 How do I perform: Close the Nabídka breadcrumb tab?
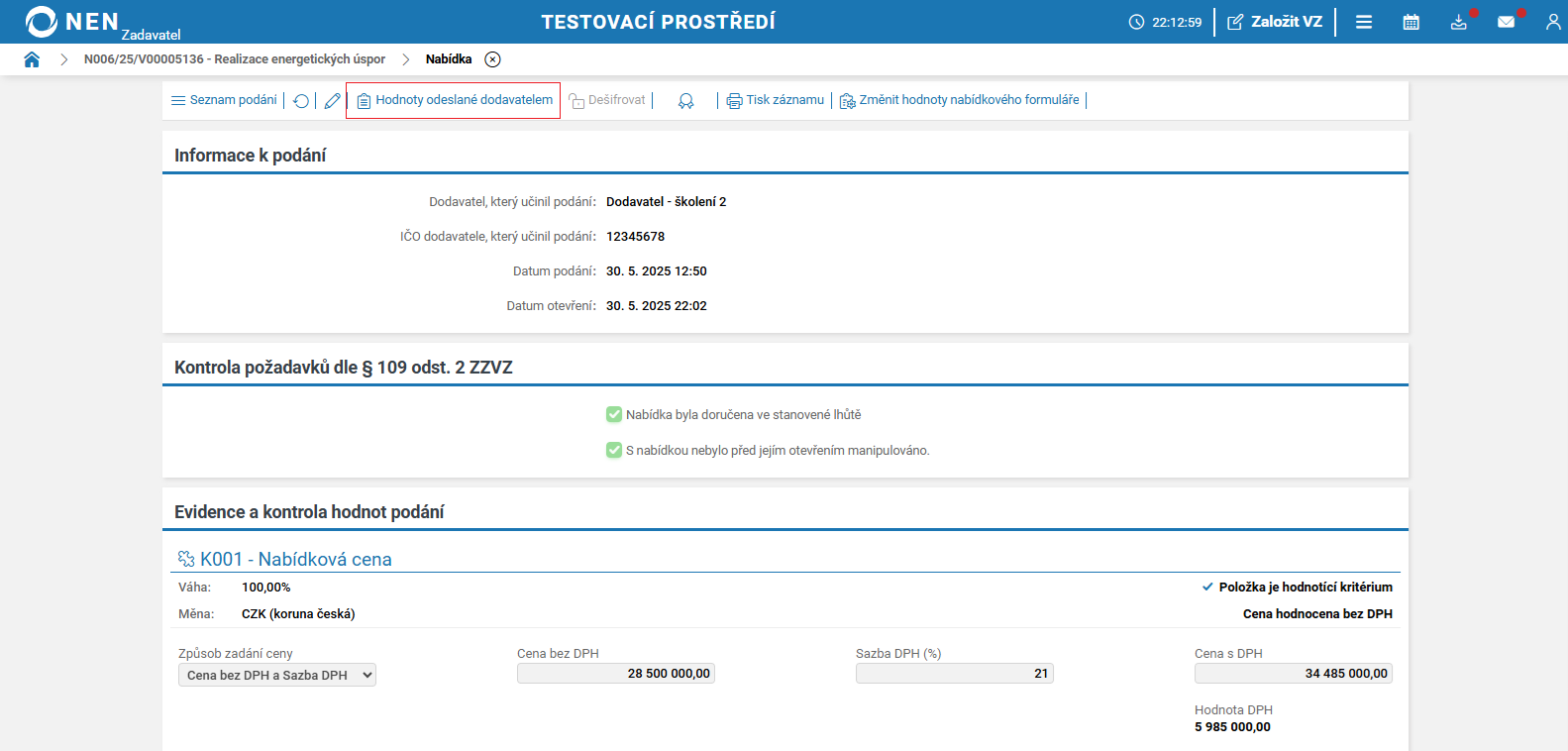click(x=492, y=59)
